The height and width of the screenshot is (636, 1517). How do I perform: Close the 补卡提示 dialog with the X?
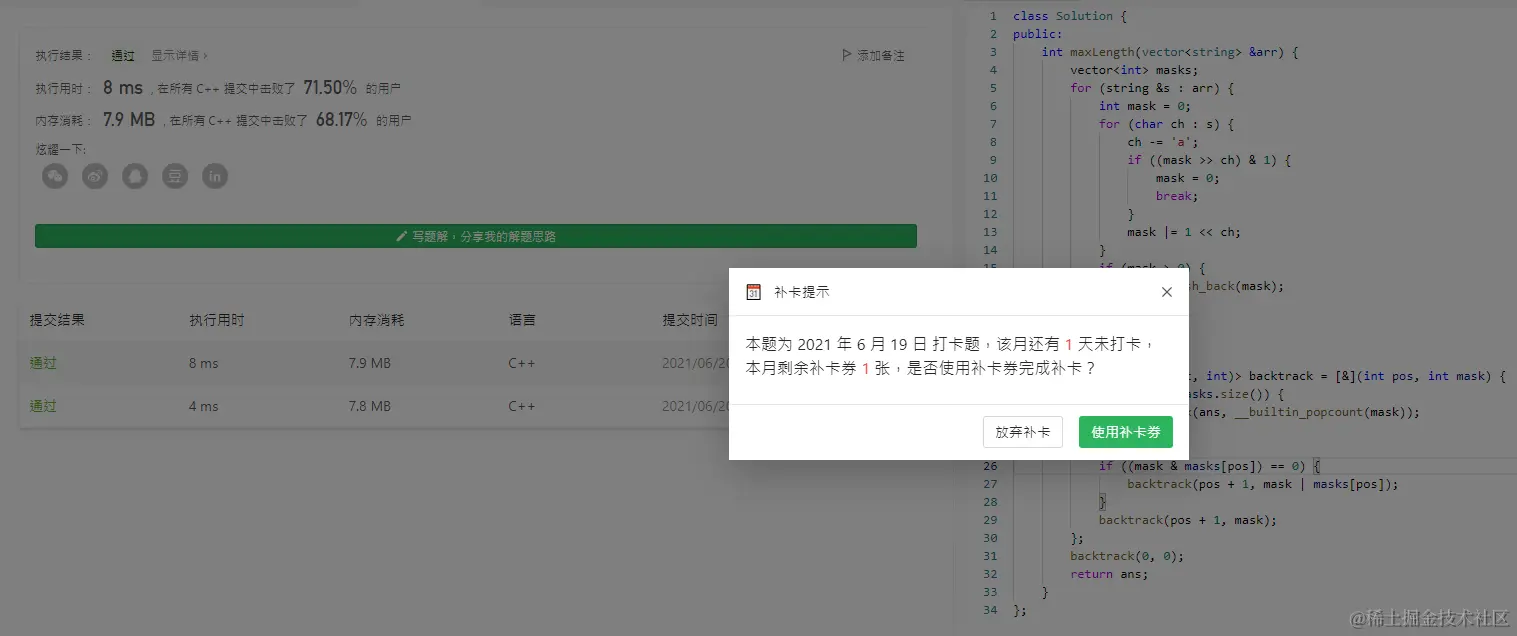pyautogui.click(x=1166, y=292)
